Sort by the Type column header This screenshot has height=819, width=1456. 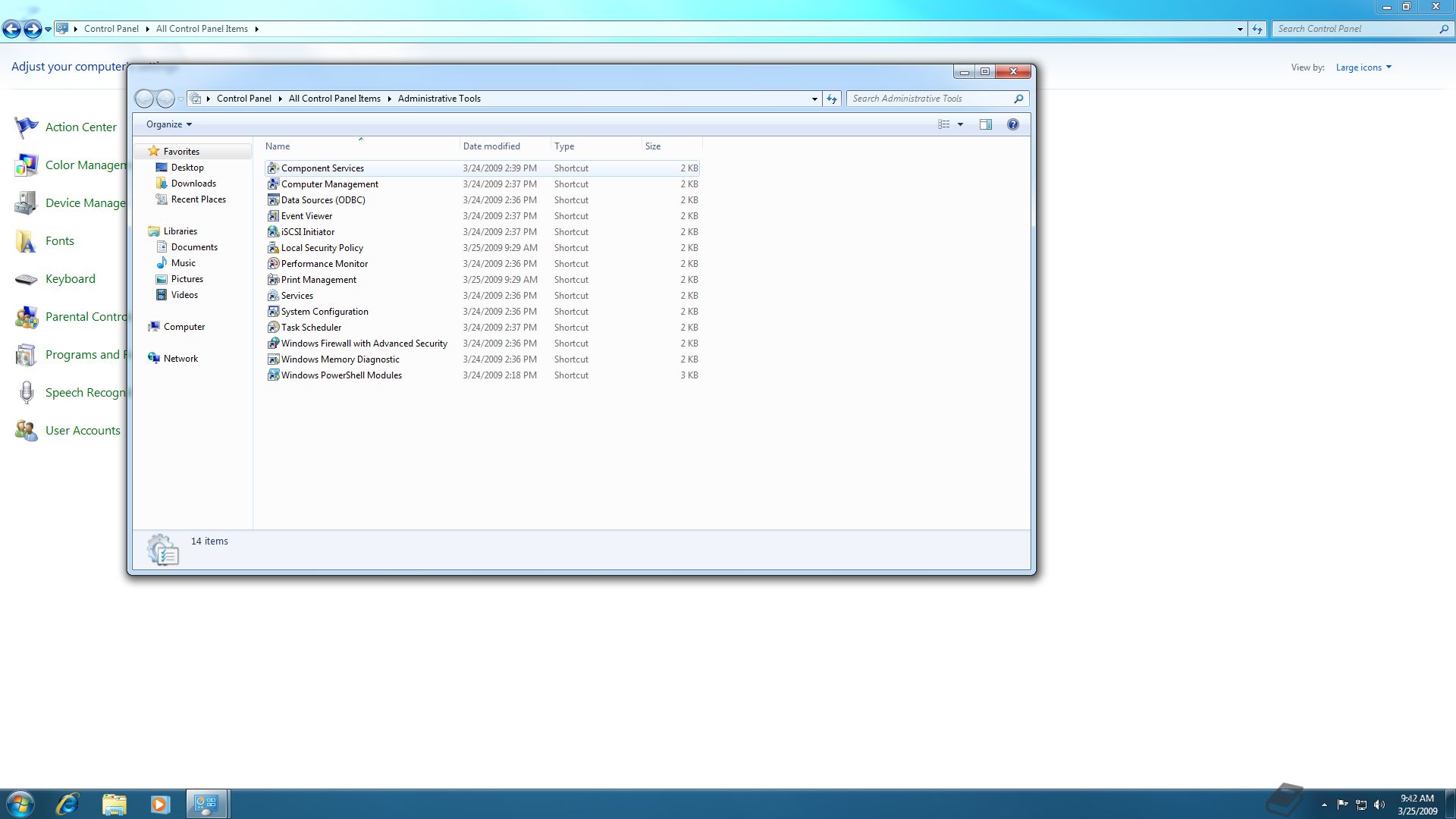coord(596,146)
